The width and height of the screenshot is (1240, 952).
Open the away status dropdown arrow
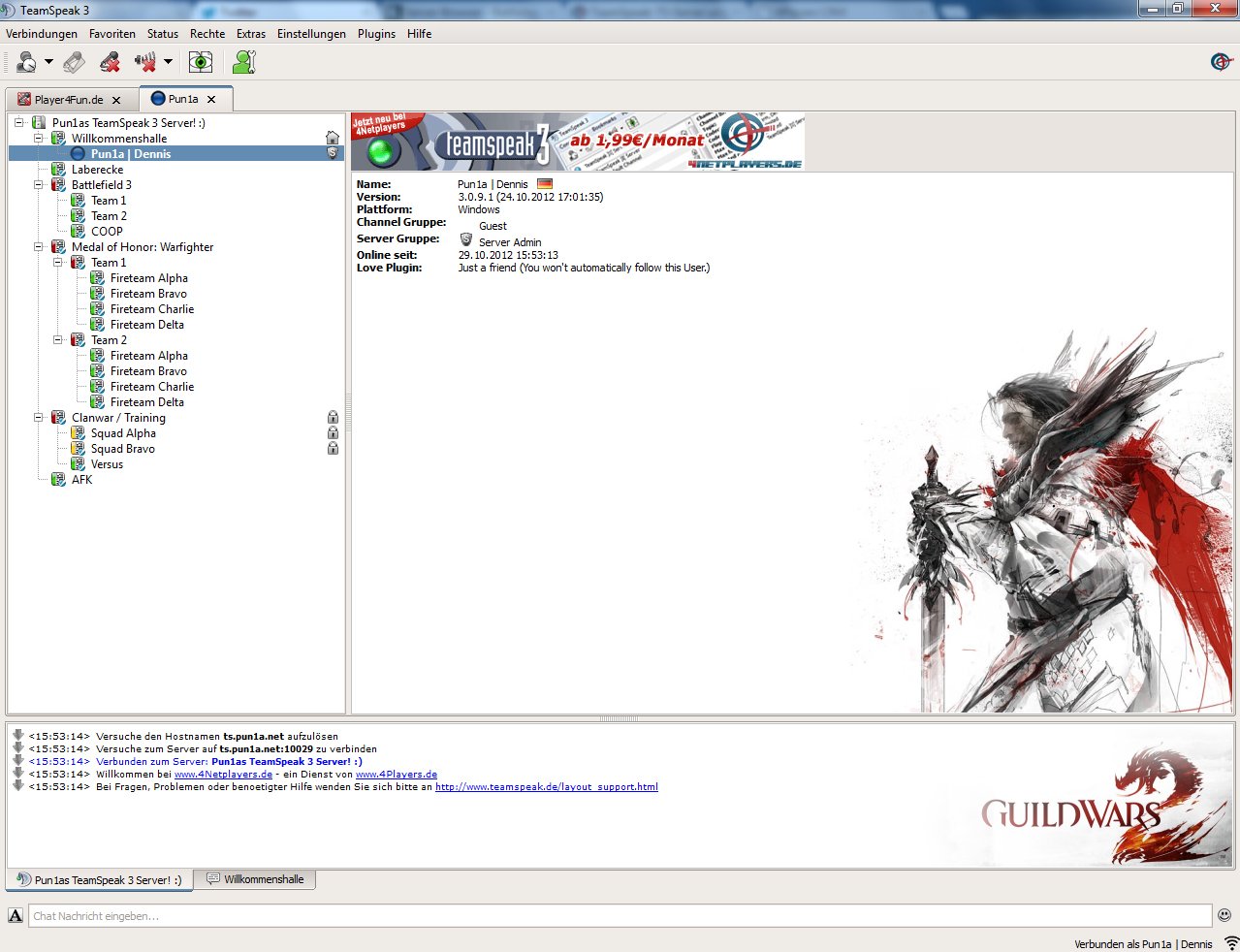pyautogui.click(x=48, y=62)
